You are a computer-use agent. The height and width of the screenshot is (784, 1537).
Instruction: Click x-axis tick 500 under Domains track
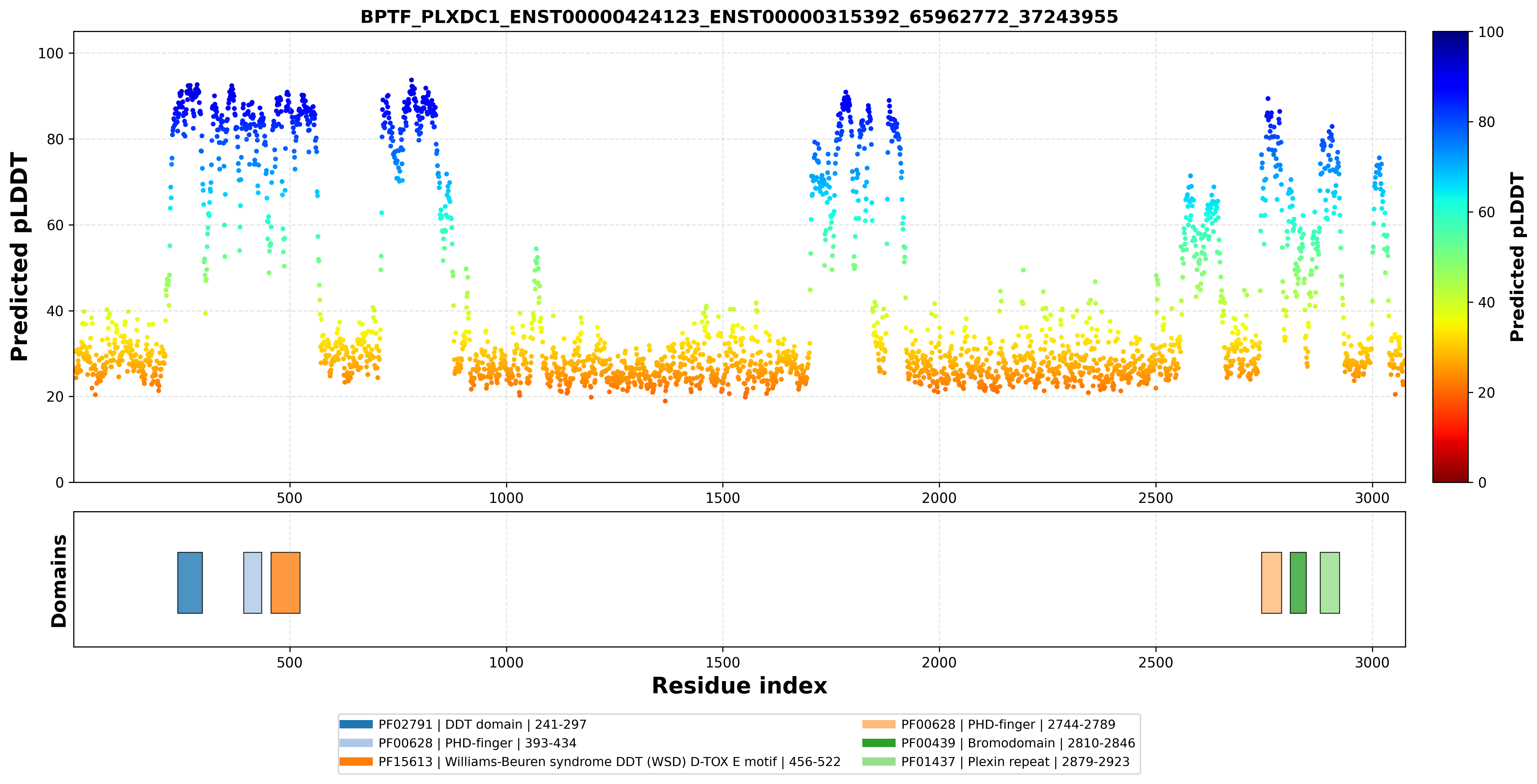click(290, 662)
